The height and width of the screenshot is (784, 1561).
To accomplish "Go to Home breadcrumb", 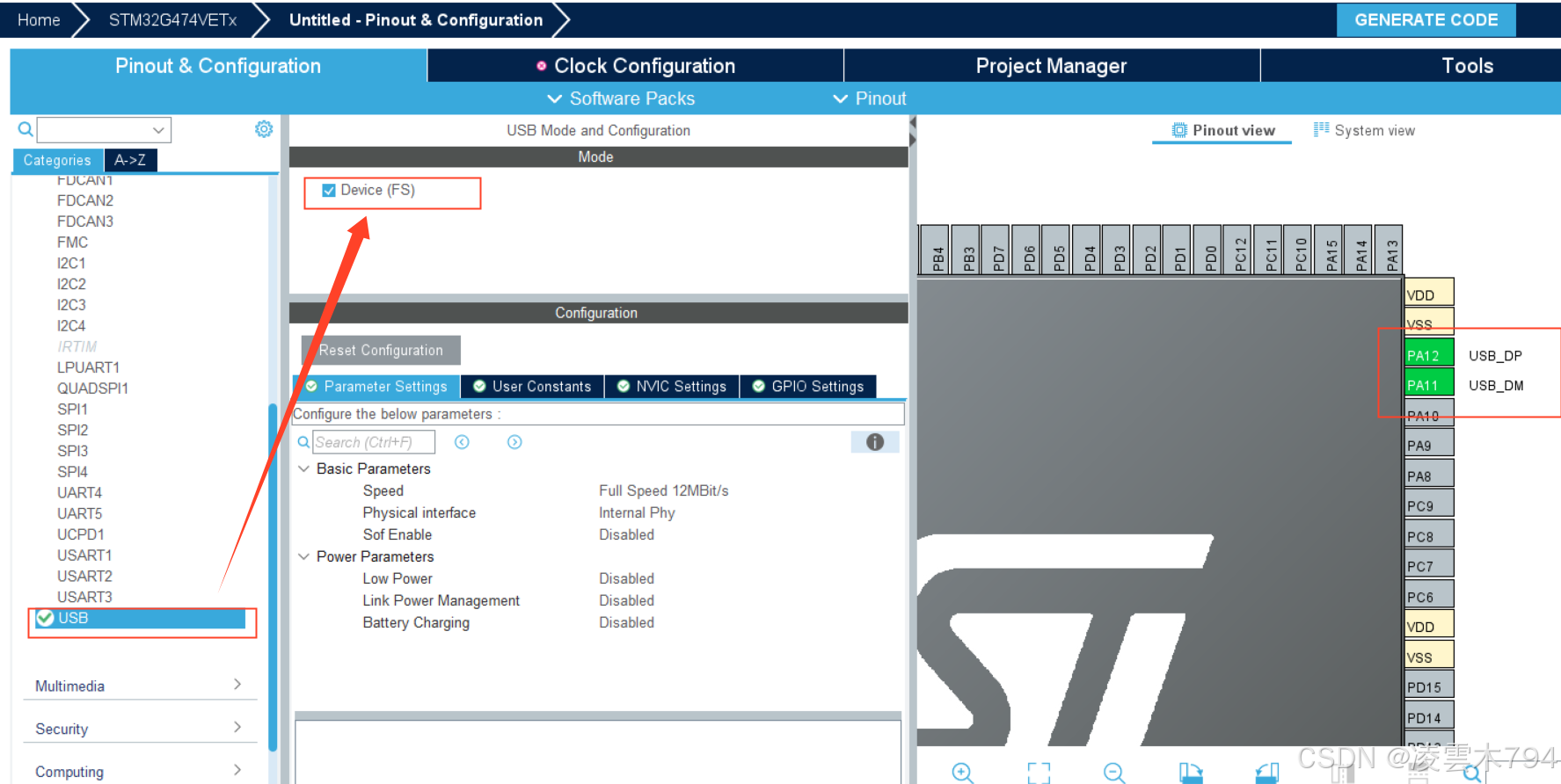I will pyautogui.click(x=39, y=19).
